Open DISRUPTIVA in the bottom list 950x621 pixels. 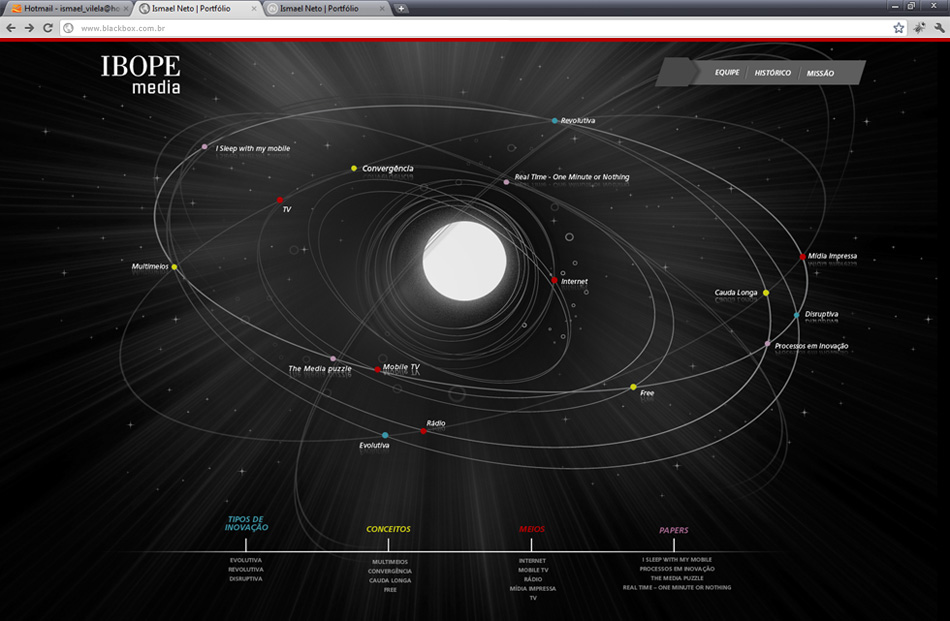point(246,579)
